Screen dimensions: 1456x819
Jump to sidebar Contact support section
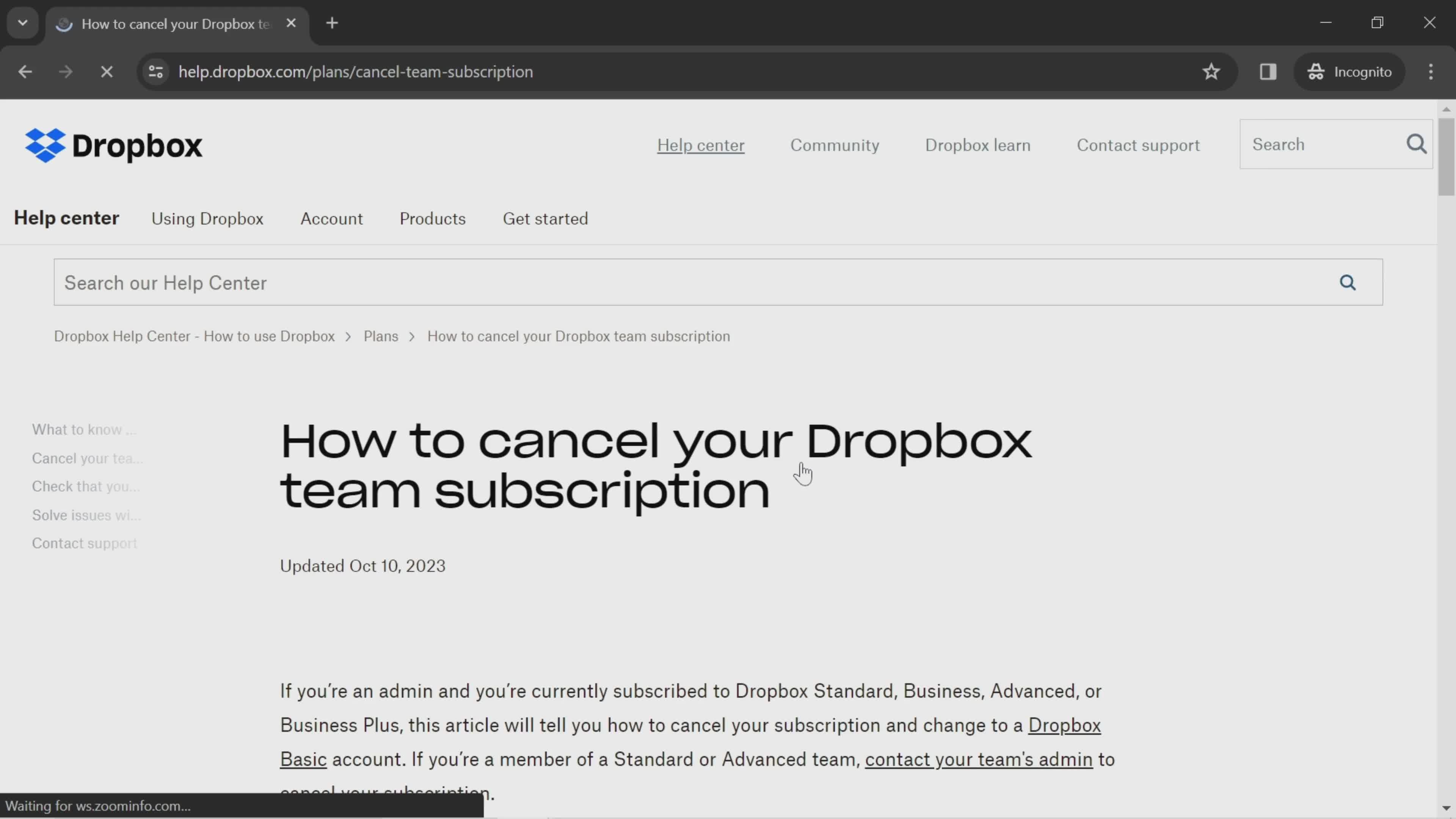click(x=84, y=544)
